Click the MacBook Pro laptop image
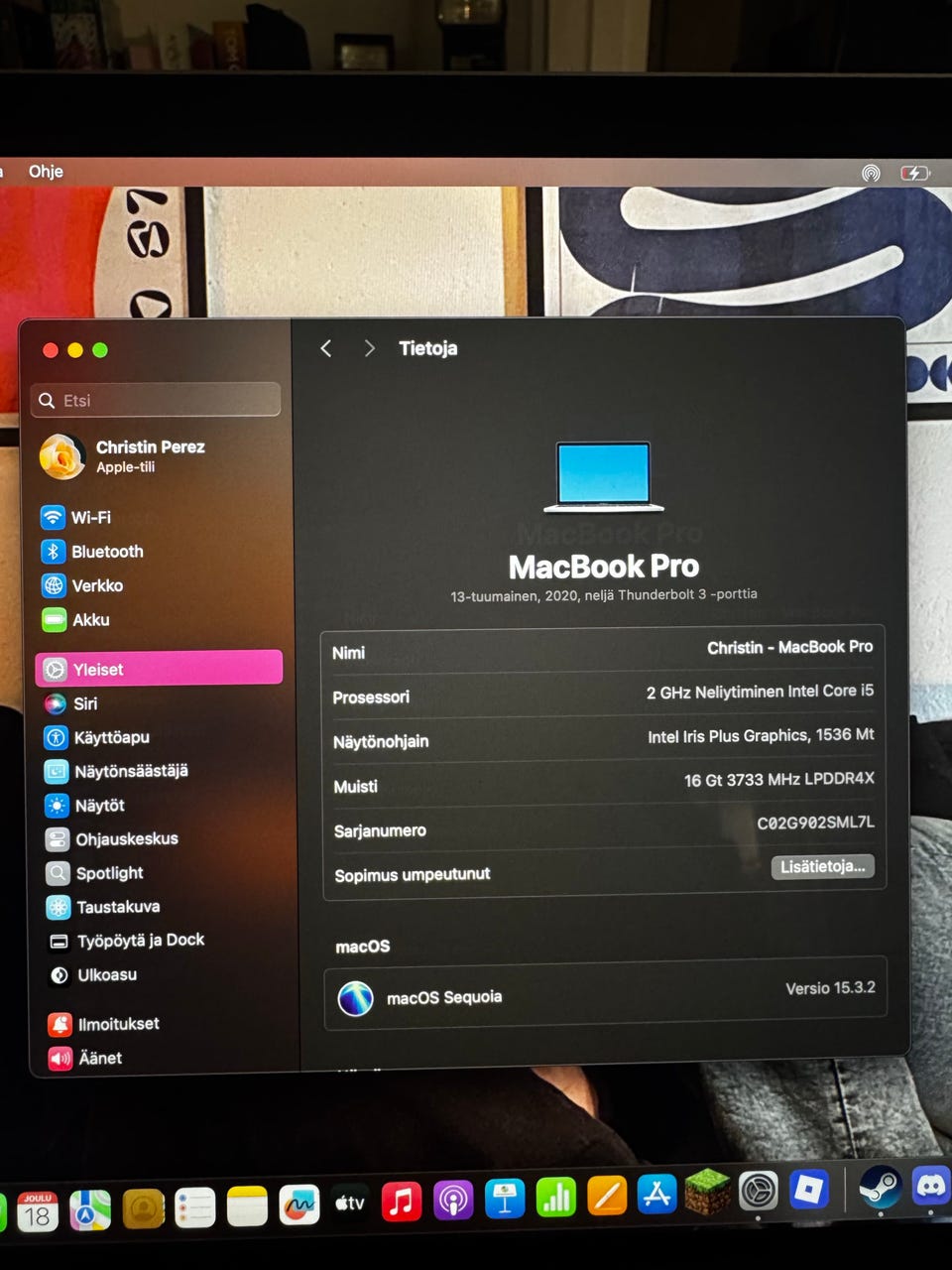 603,476
